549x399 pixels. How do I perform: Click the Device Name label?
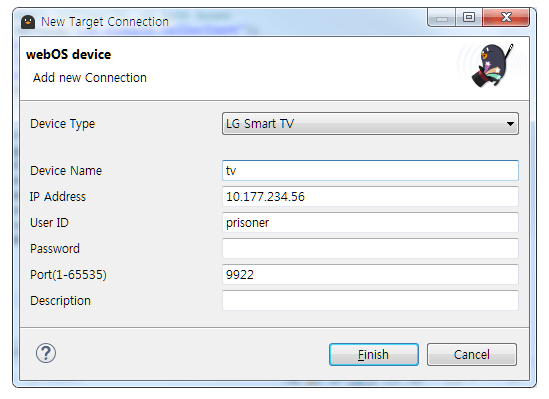point(66,171)
